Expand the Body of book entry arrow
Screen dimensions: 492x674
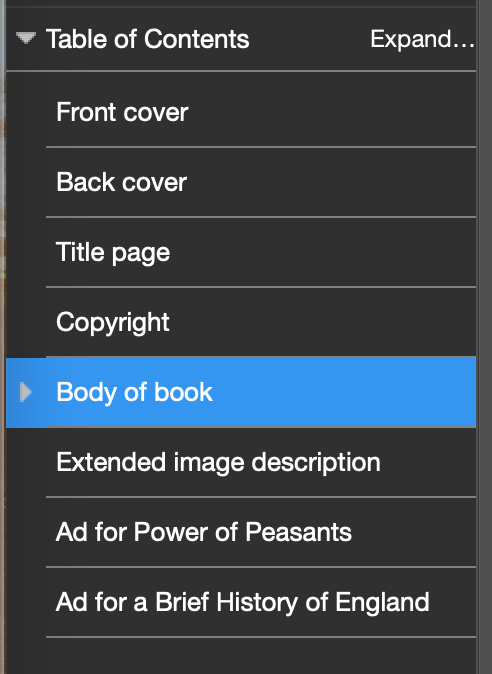(x=26, y=392)
